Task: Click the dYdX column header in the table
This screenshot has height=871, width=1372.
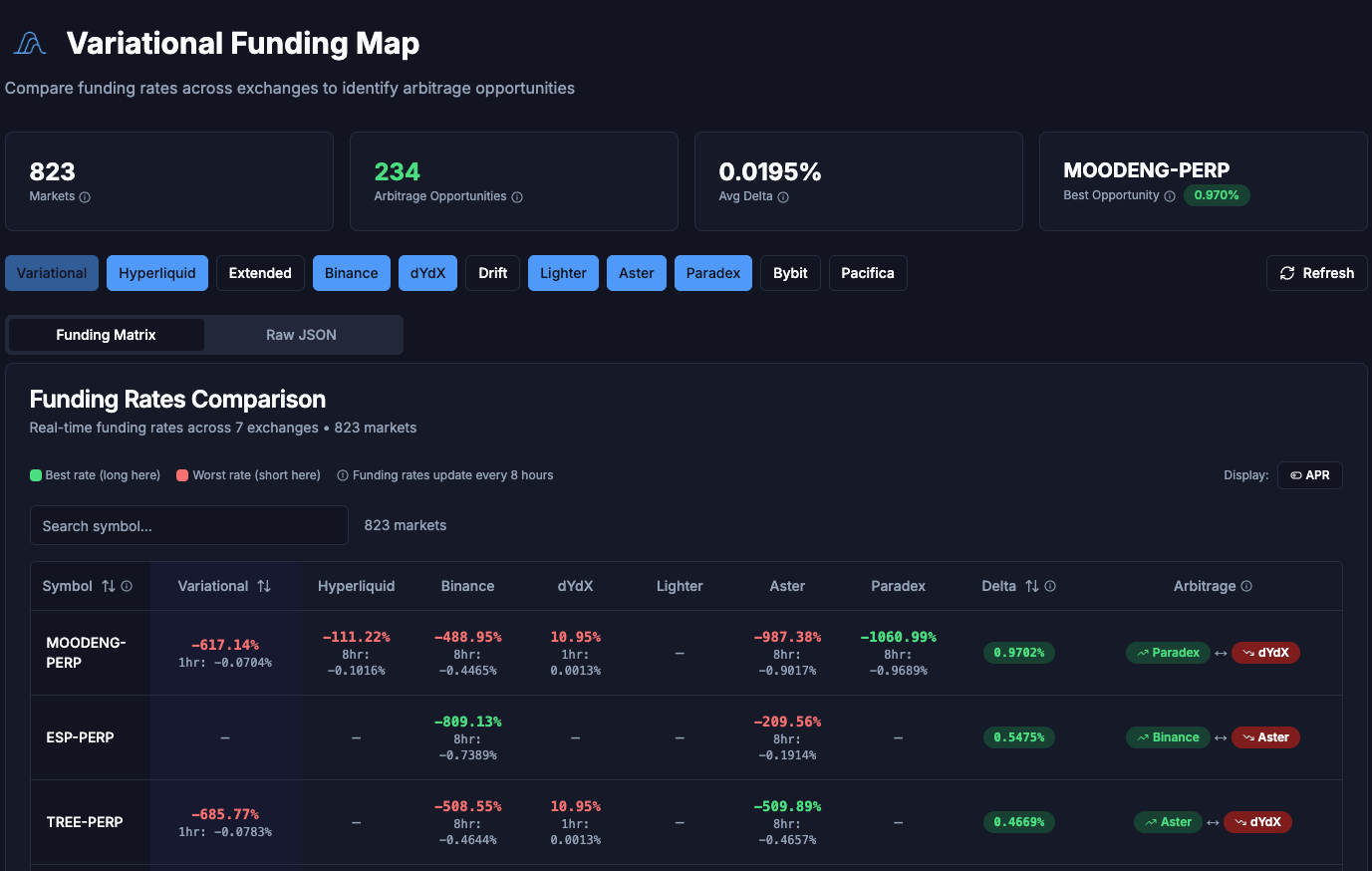Action: [576, 586]
